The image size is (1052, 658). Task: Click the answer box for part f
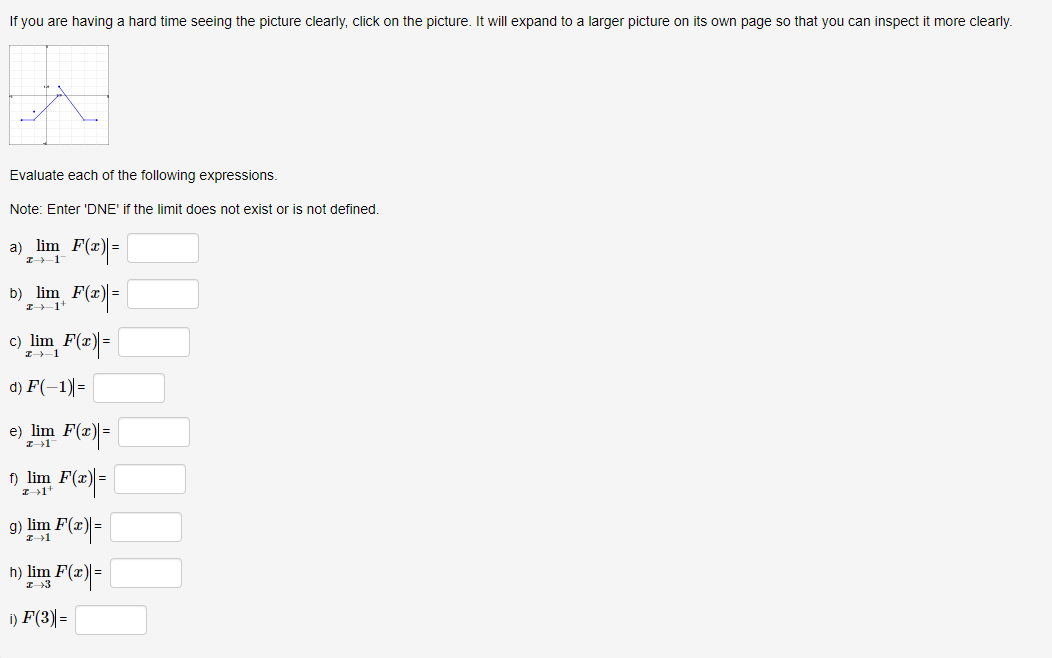coord(150,478)
